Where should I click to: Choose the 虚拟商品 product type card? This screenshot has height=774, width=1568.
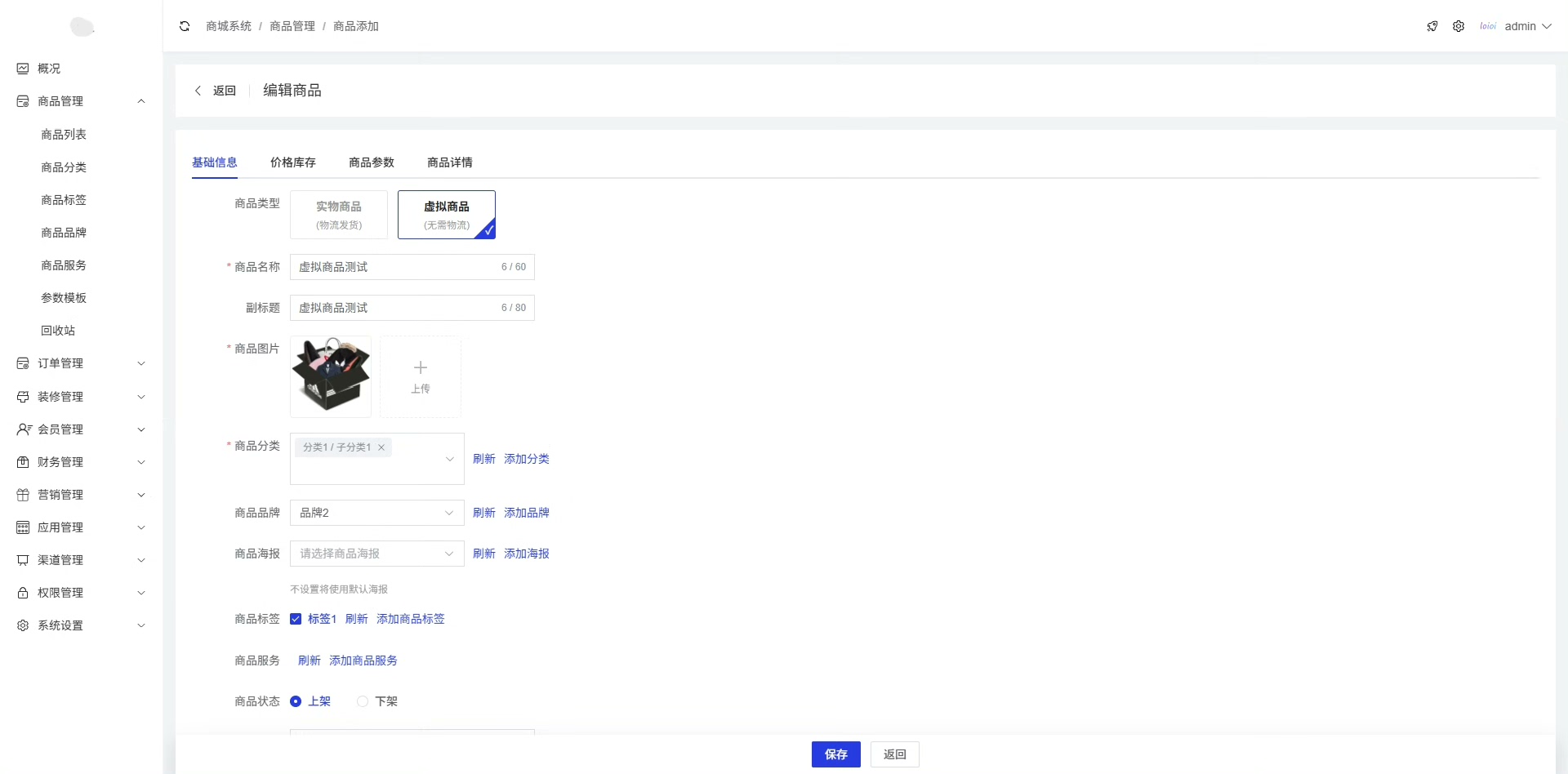[447, 215]
